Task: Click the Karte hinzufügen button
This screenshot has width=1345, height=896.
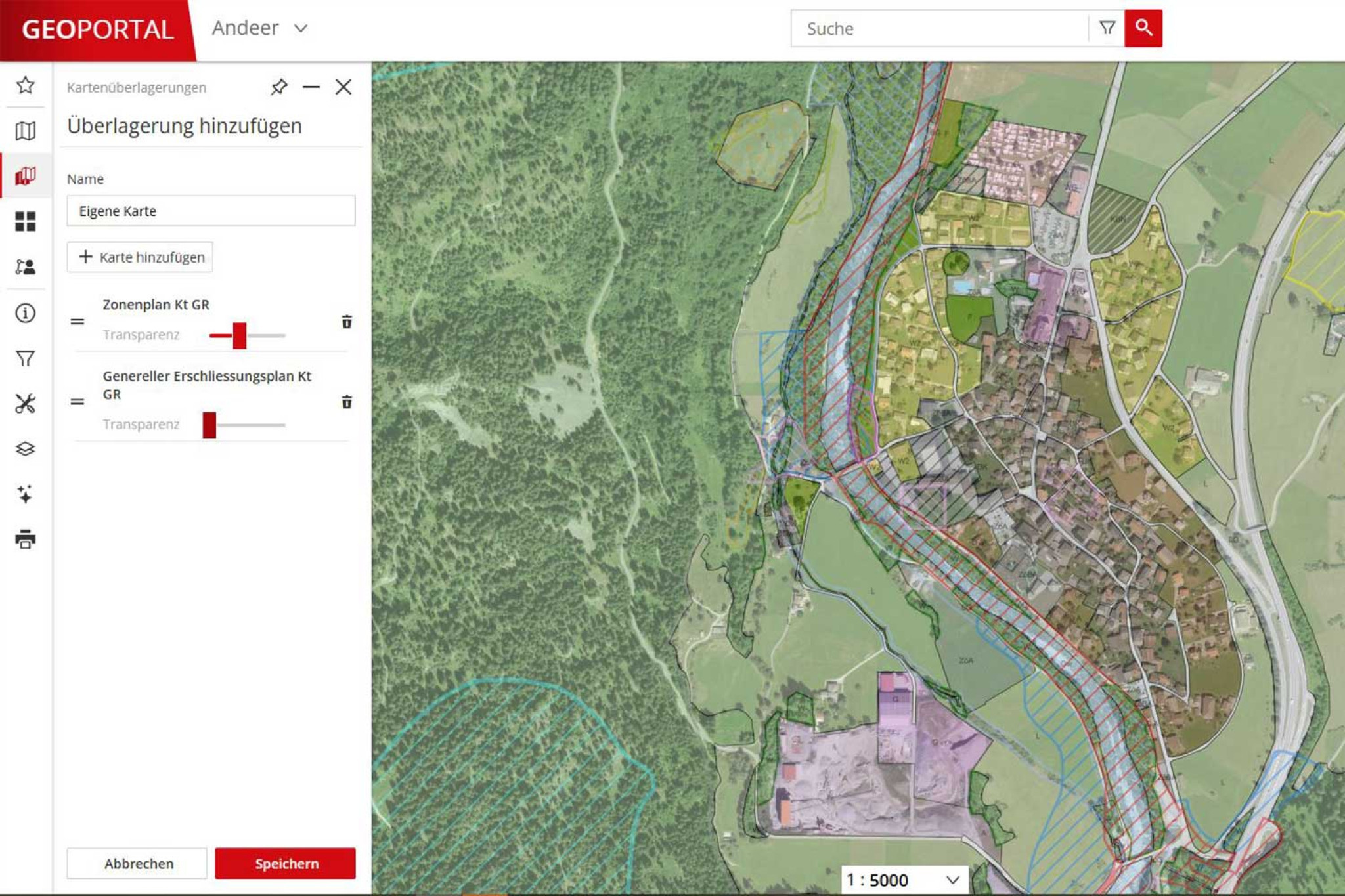Action: (140, 257)
